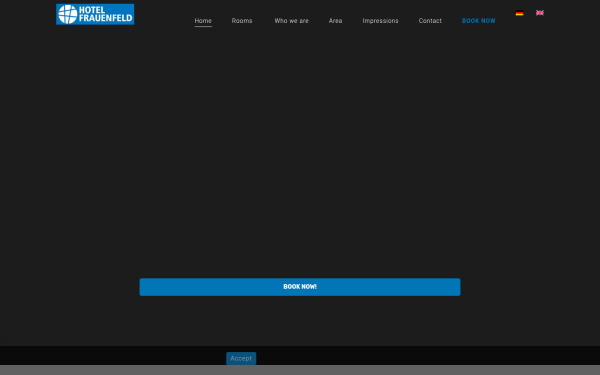Click the blue BOOK NOW navigation link

tap(479, 21)
